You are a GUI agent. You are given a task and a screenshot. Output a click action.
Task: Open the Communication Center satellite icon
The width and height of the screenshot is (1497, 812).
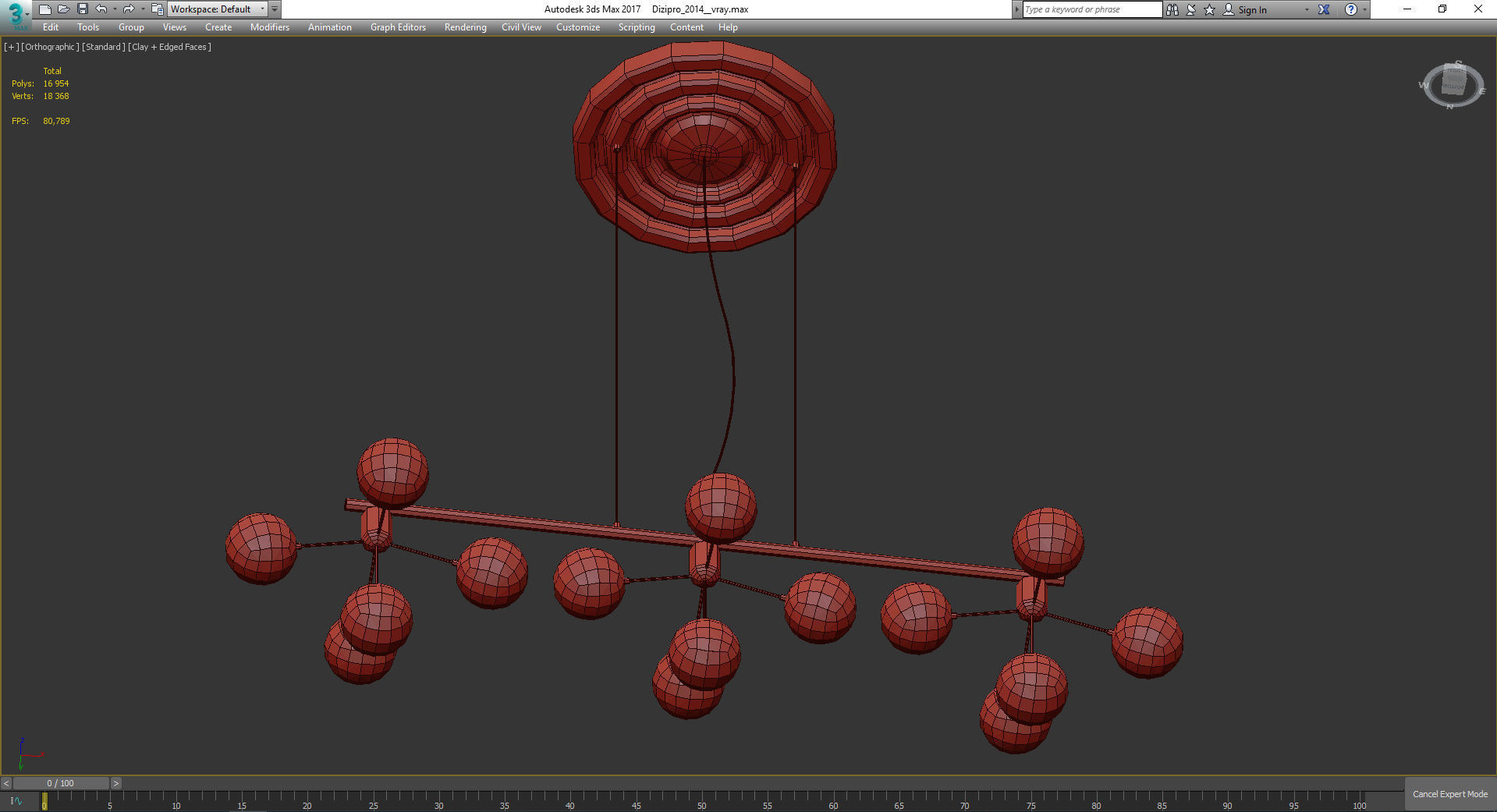pos(1191,9)
